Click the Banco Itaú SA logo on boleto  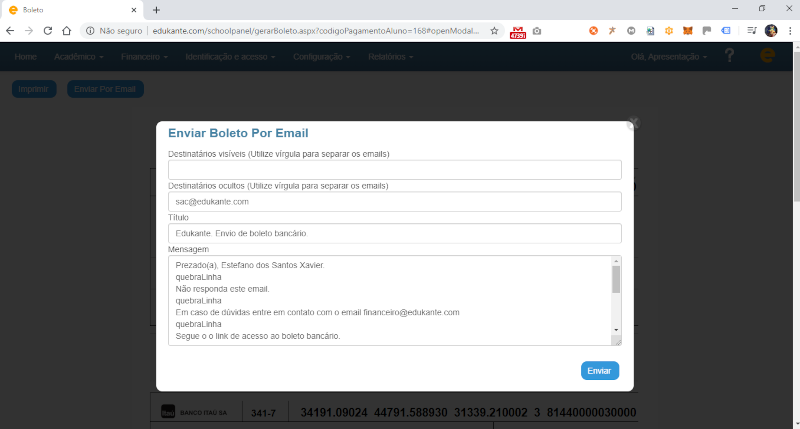[168, 411]
